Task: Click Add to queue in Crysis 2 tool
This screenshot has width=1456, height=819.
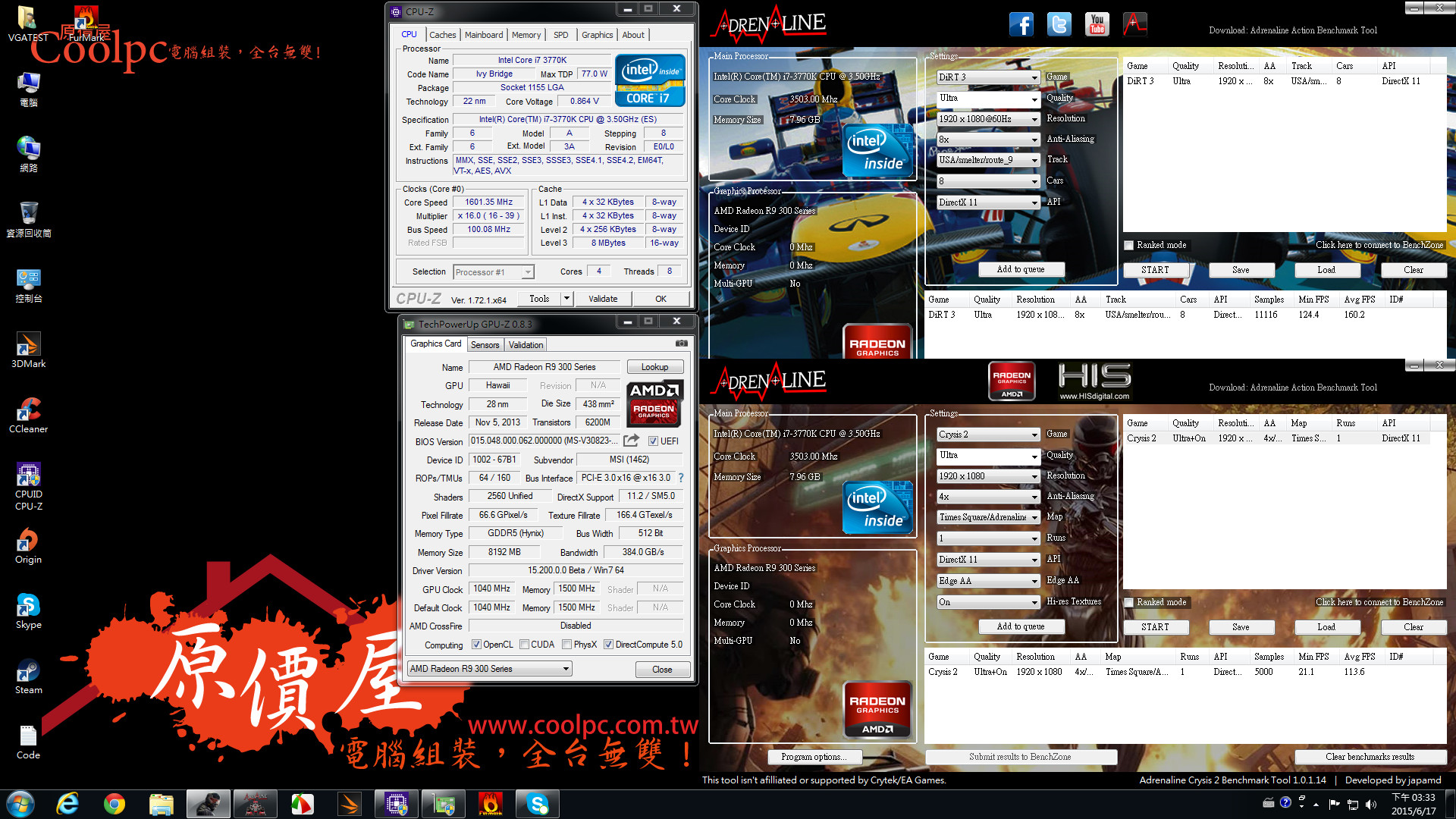Action: [x=1021, y=626]
